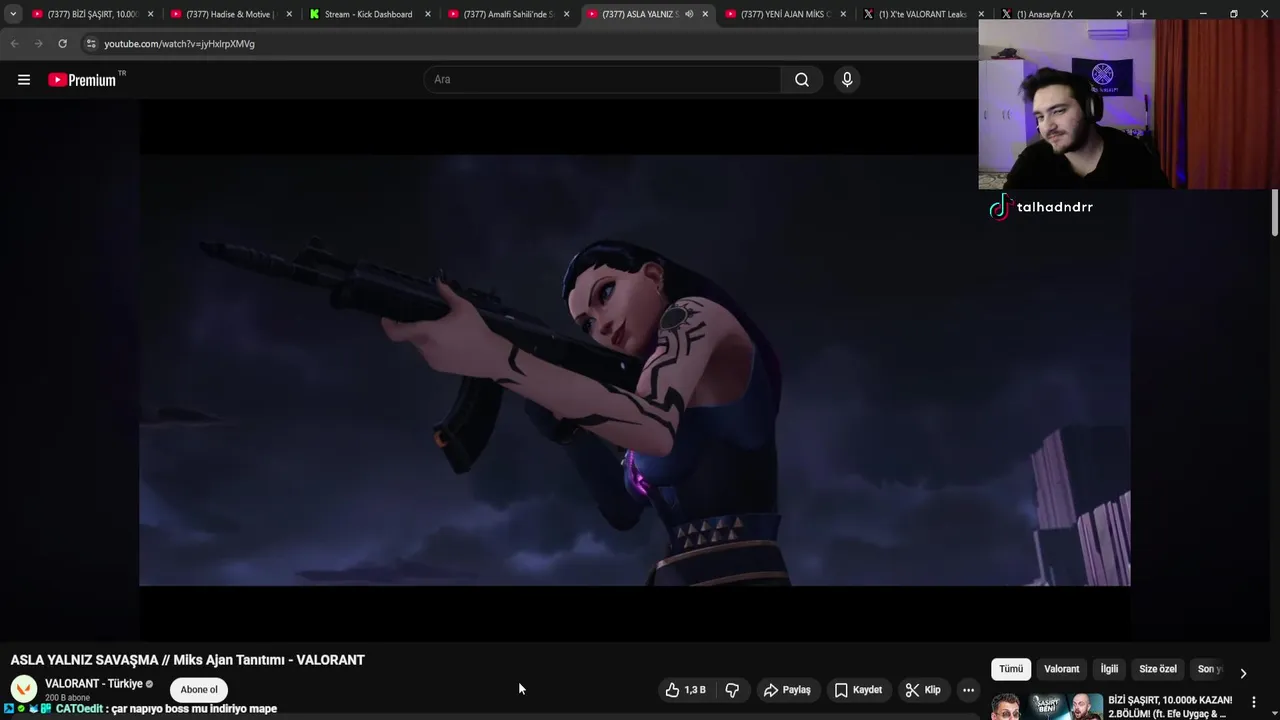Open the more actions three-dot menu
The height and width of the screenshot is (720, 1280).
point(968,690)
